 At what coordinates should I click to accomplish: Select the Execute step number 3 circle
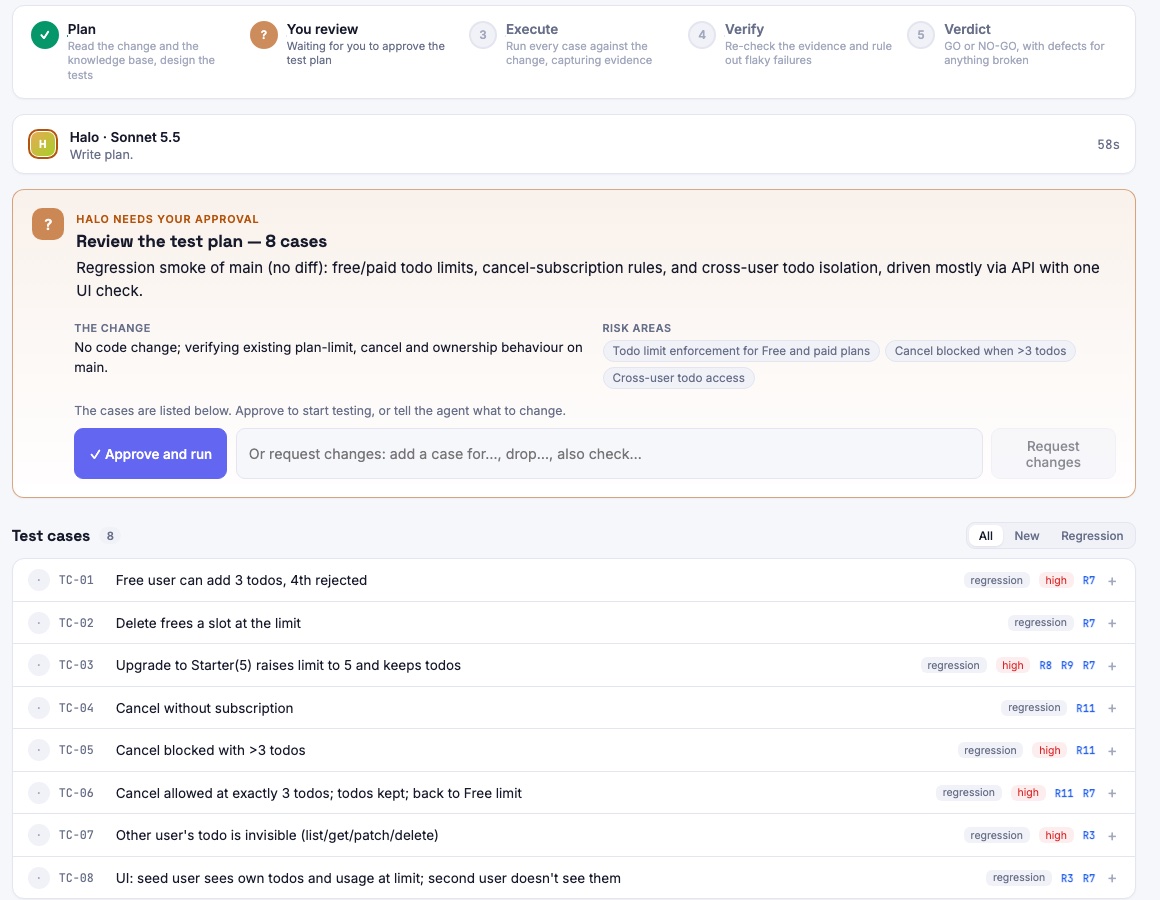coord(482,35)
